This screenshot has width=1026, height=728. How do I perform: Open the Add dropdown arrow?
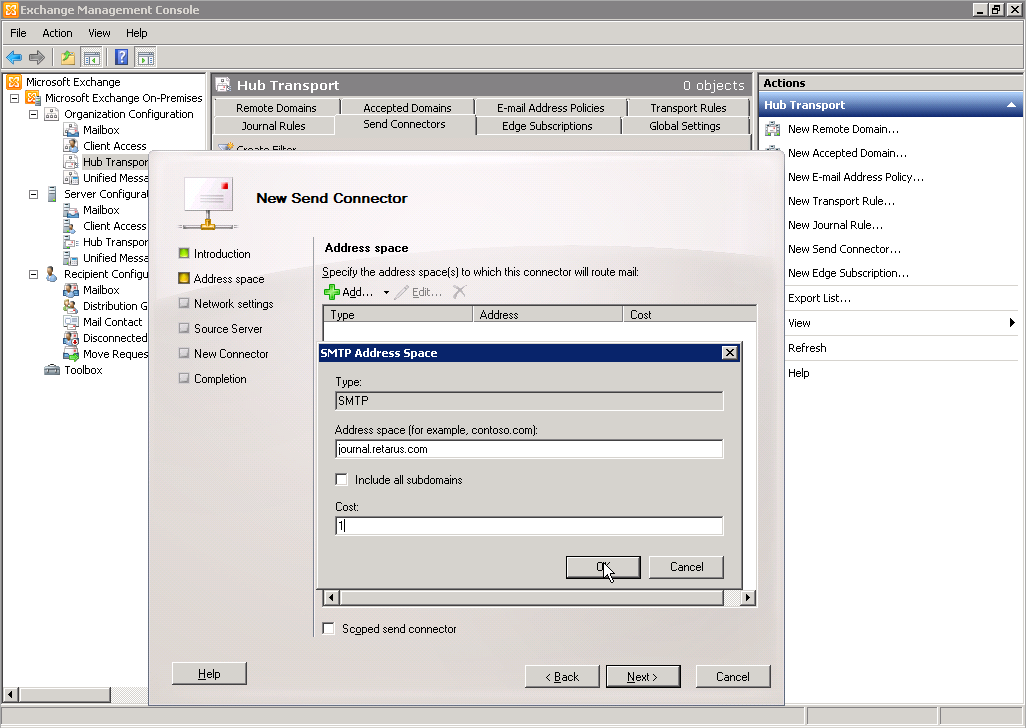click(386, 293)
